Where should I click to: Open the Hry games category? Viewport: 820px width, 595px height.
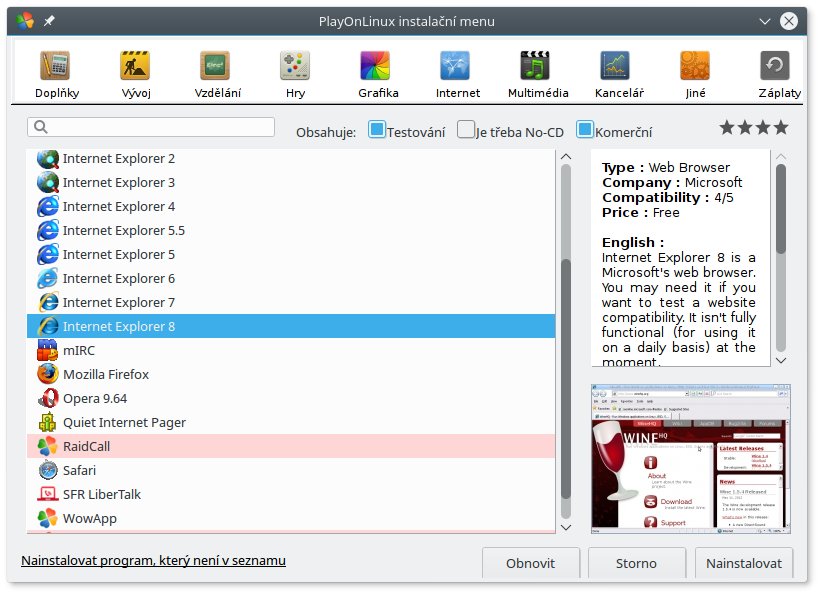tap(295, 75)
